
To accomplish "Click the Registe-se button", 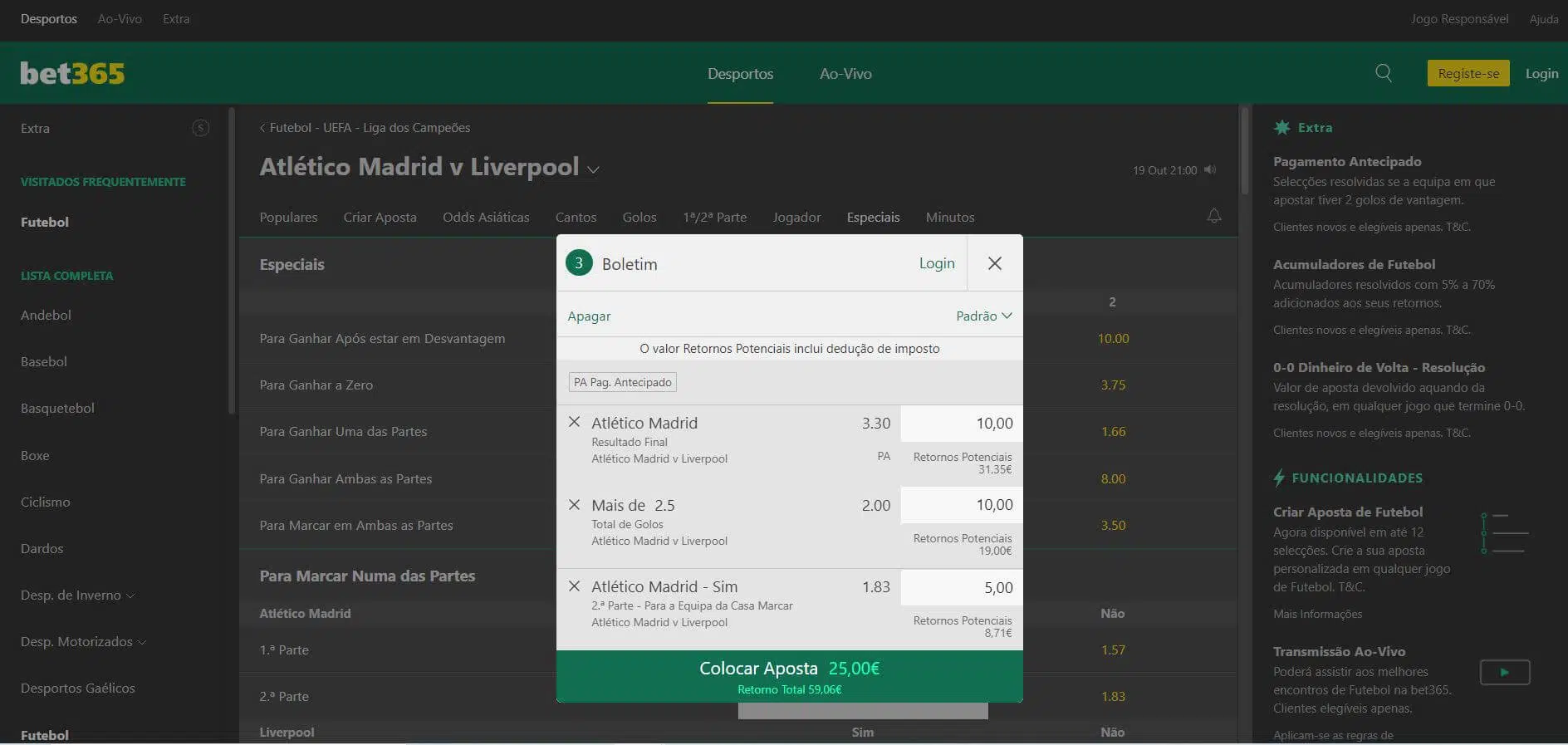I will [x=1468, y=73].
